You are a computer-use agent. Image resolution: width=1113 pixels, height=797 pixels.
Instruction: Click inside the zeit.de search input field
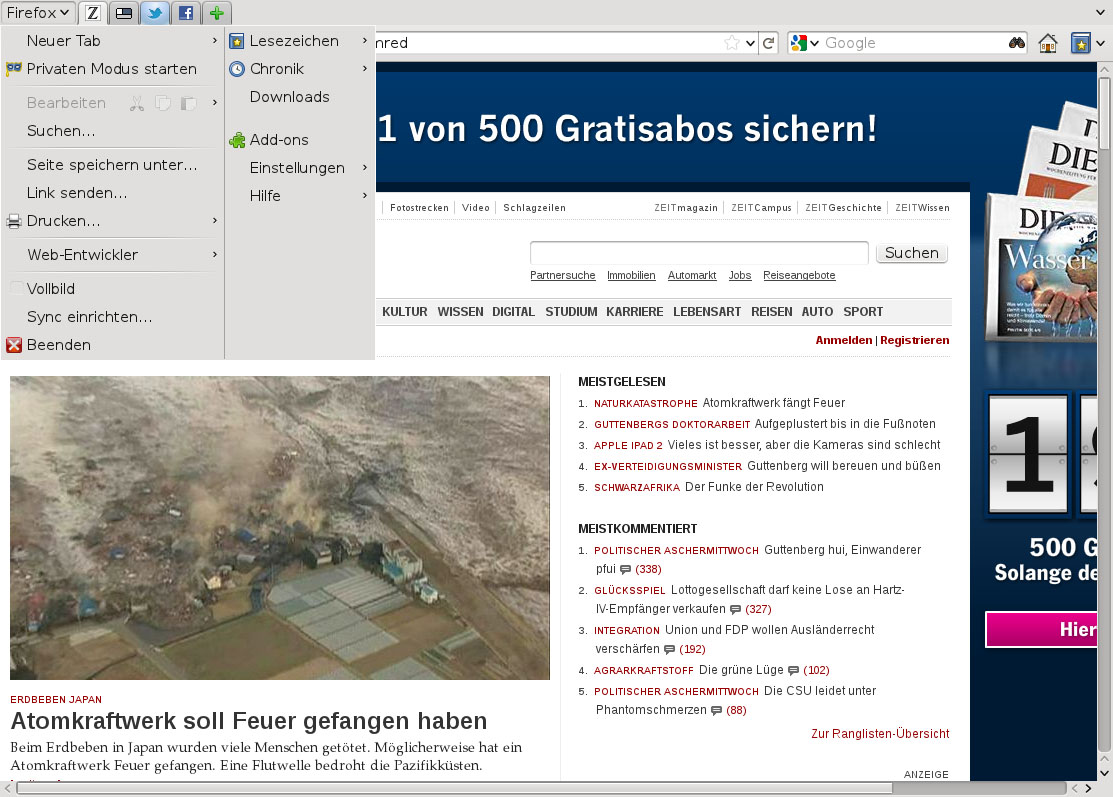pos(699,252)
